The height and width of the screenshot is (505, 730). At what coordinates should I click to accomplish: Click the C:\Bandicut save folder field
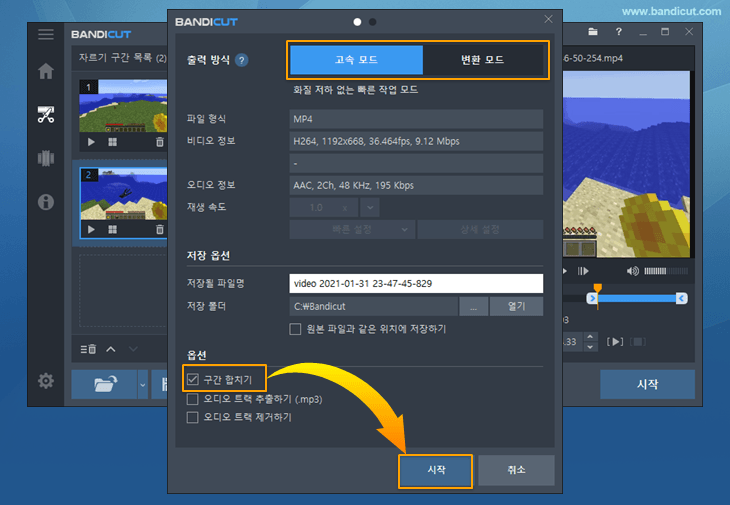(x=373, y=306)
